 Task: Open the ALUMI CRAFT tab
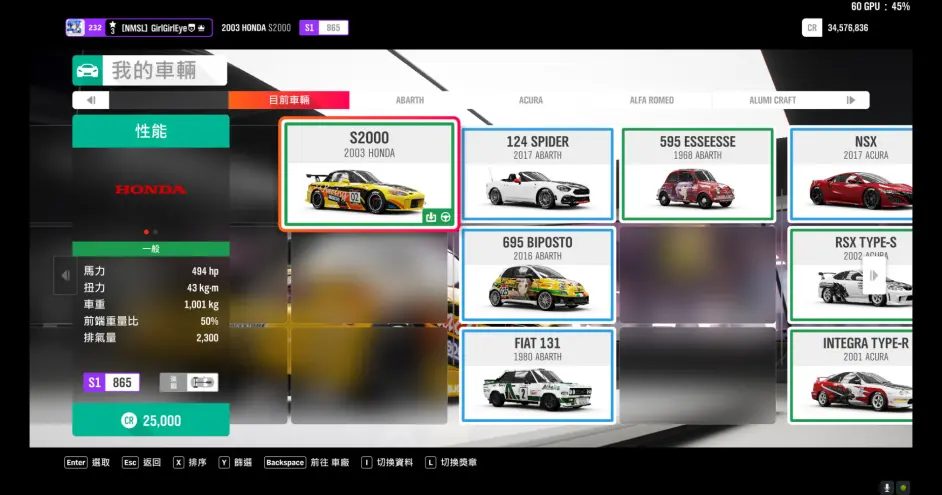point(773,100)
